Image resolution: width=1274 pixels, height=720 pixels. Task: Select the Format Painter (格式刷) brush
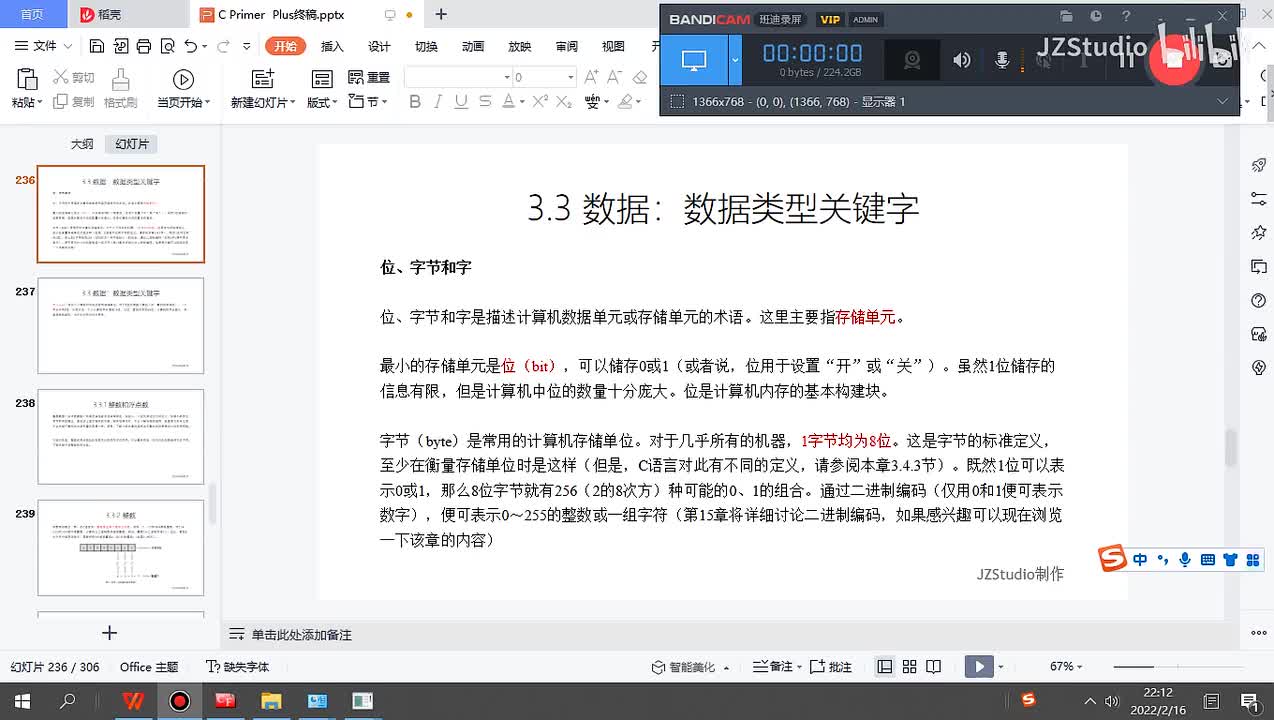[x=120, y=80]
